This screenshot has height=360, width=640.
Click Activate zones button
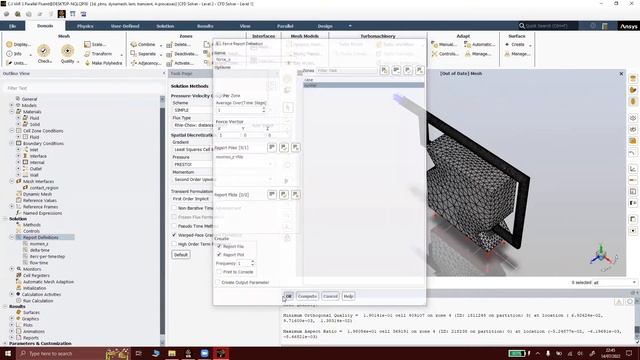(180, 63)
